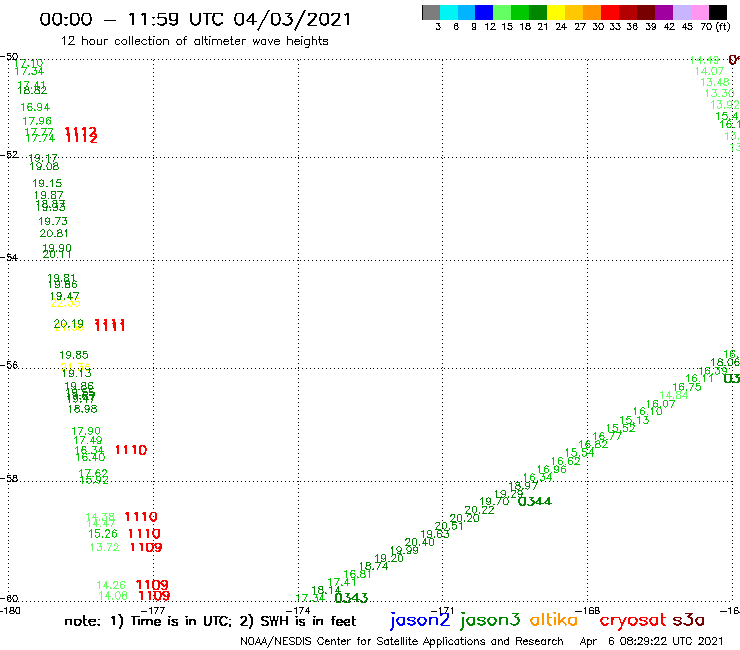Click the wave height value 19.73

[53, 221]
